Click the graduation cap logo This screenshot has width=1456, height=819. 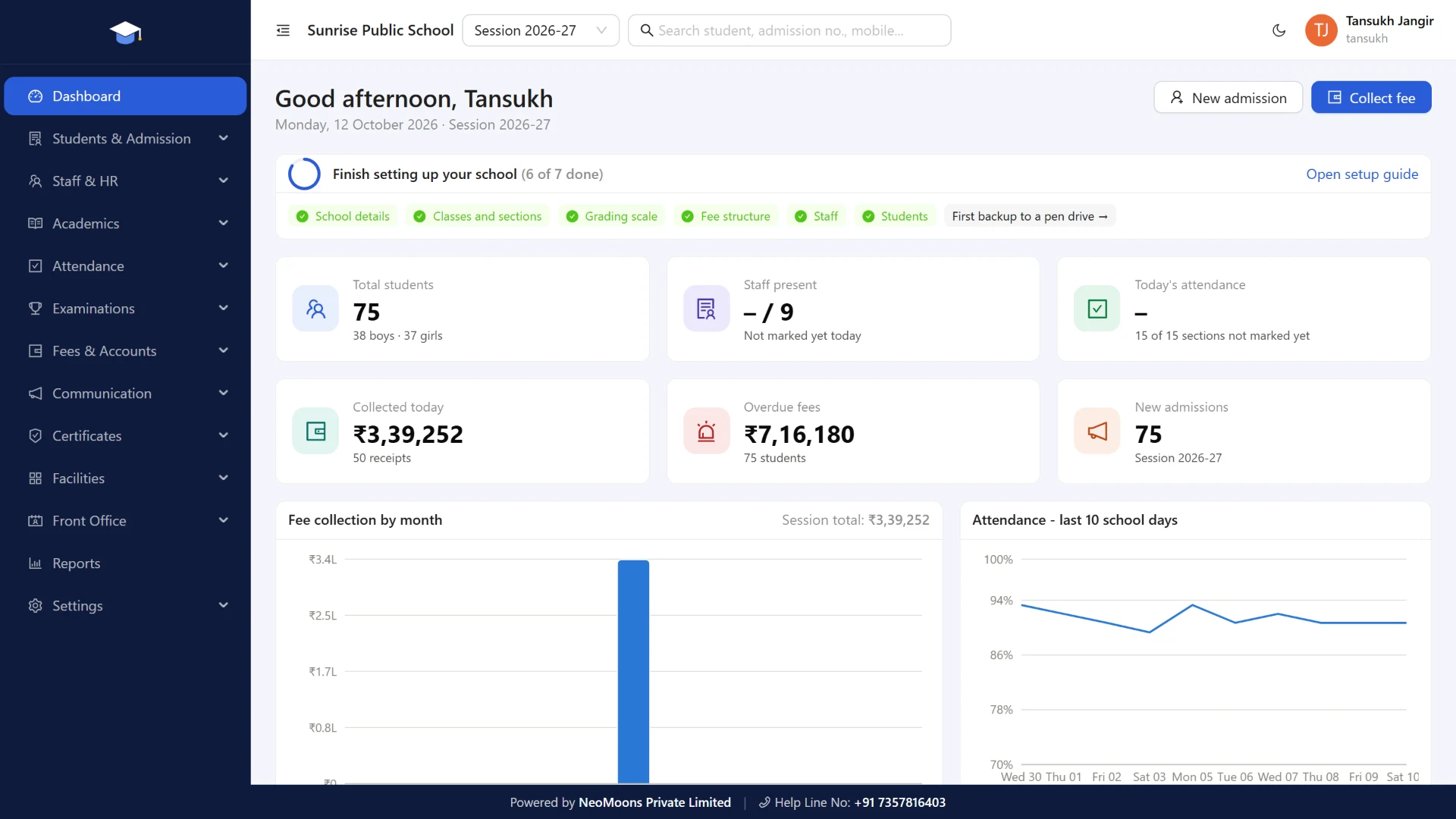tap(125, 32)
